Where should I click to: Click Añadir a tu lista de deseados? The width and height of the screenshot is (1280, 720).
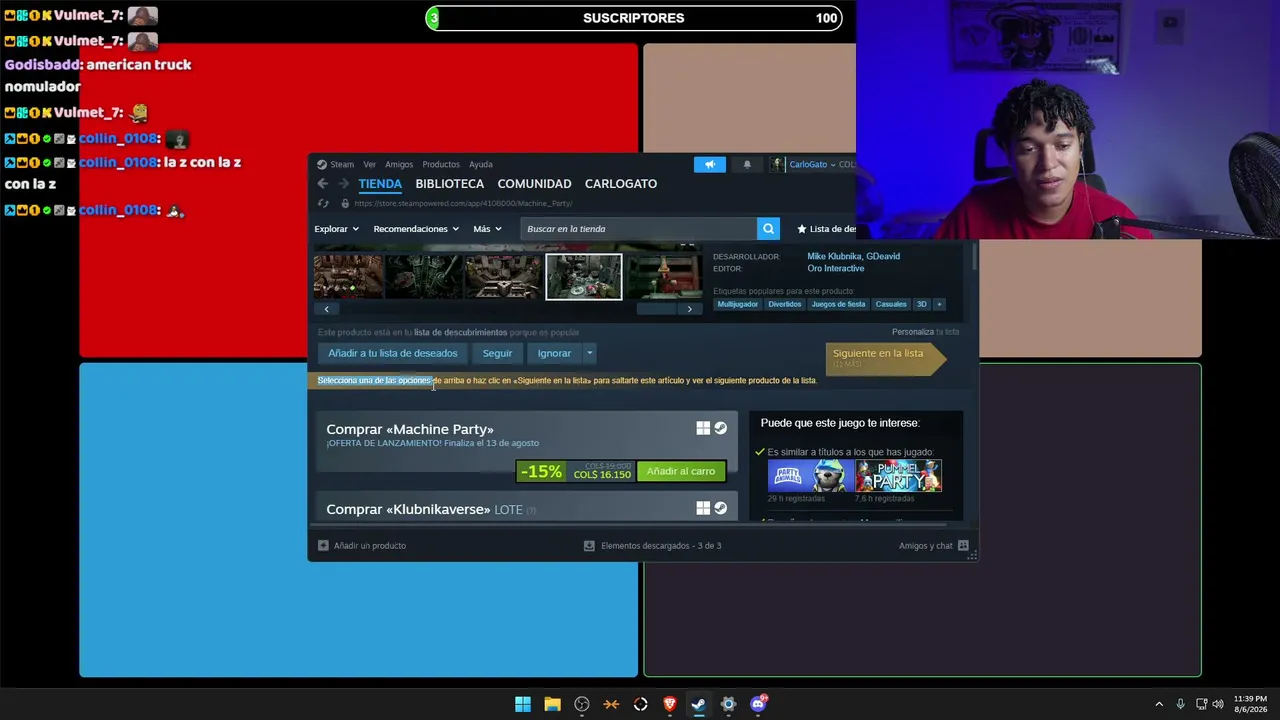click(x=393, y=353)
